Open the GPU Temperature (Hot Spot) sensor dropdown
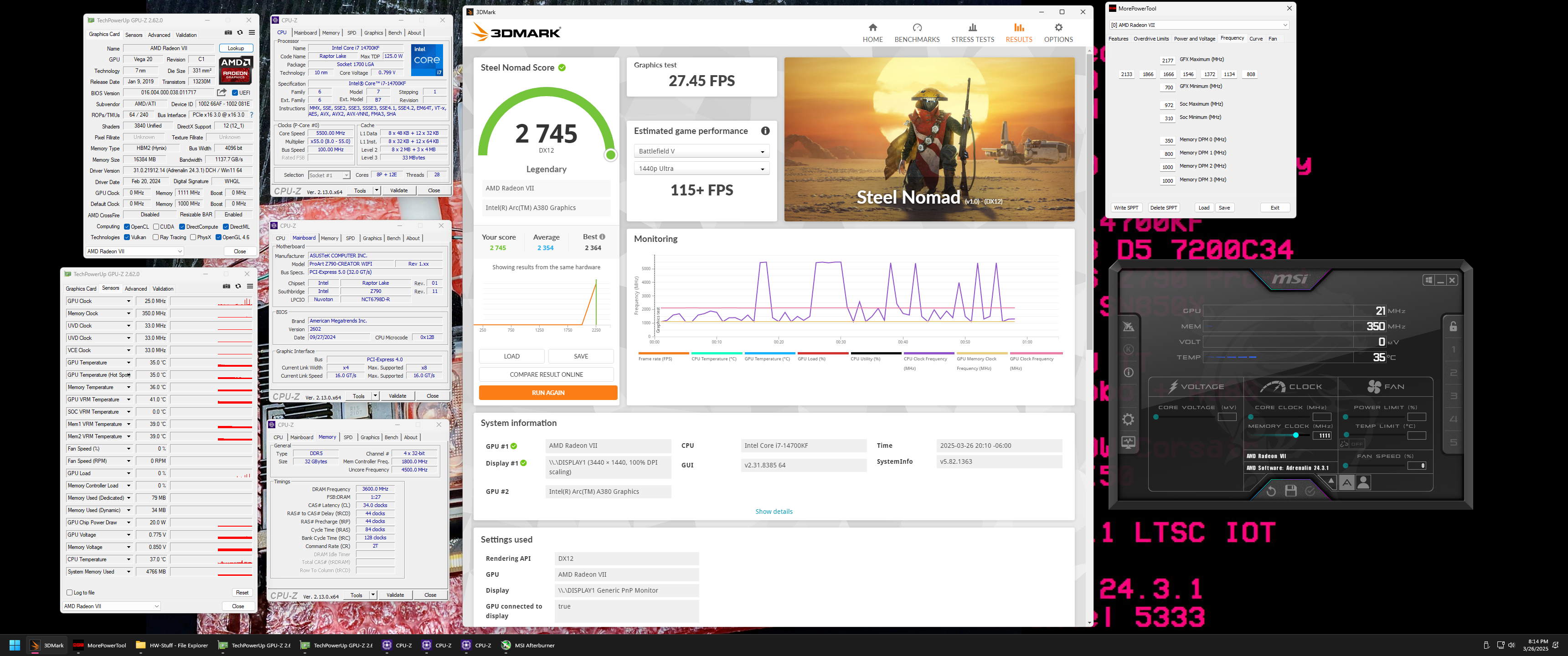1568x656 pixels. (x=129, y=375)
